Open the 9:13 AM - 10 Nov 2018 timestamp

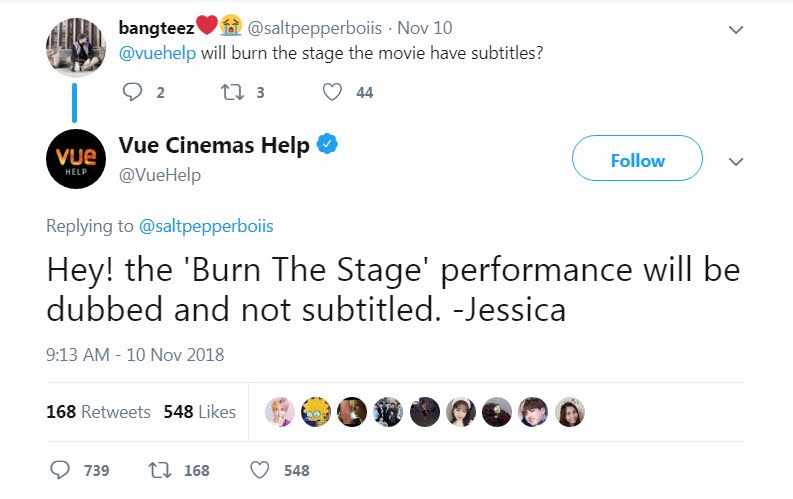135,354
